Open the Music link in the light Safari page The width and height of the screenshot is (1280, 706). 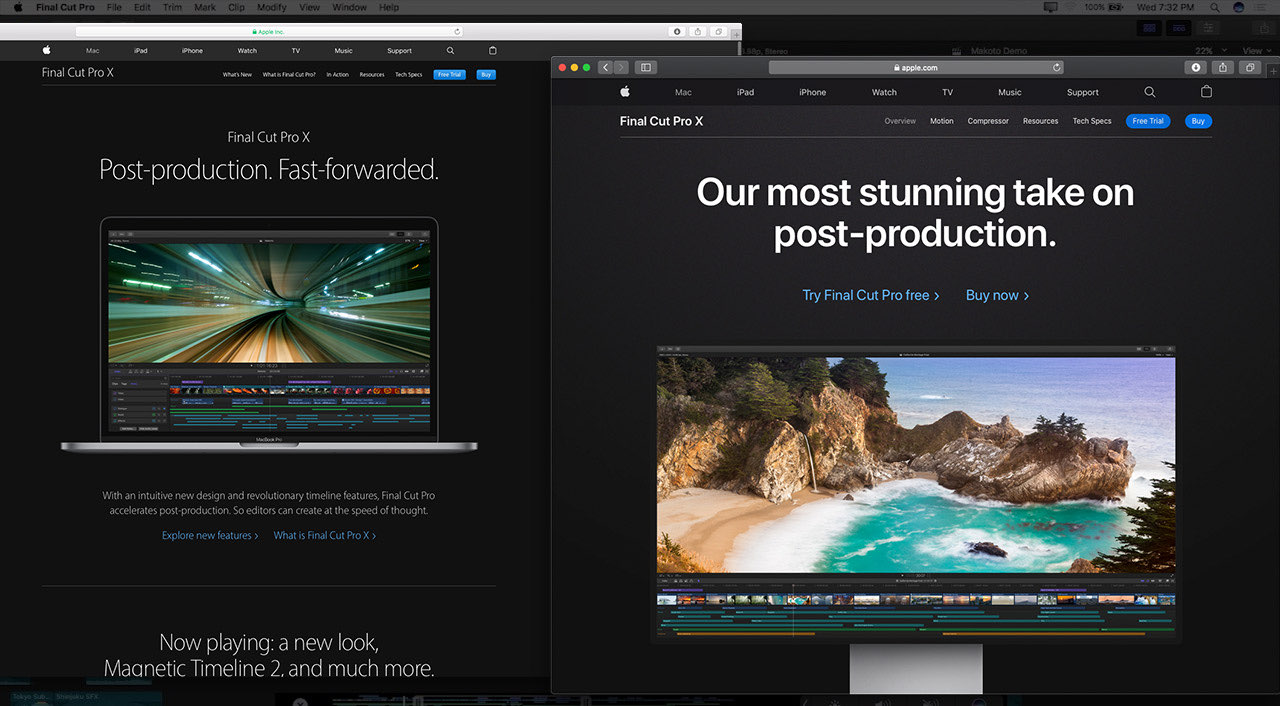click(x=343, y=51)
